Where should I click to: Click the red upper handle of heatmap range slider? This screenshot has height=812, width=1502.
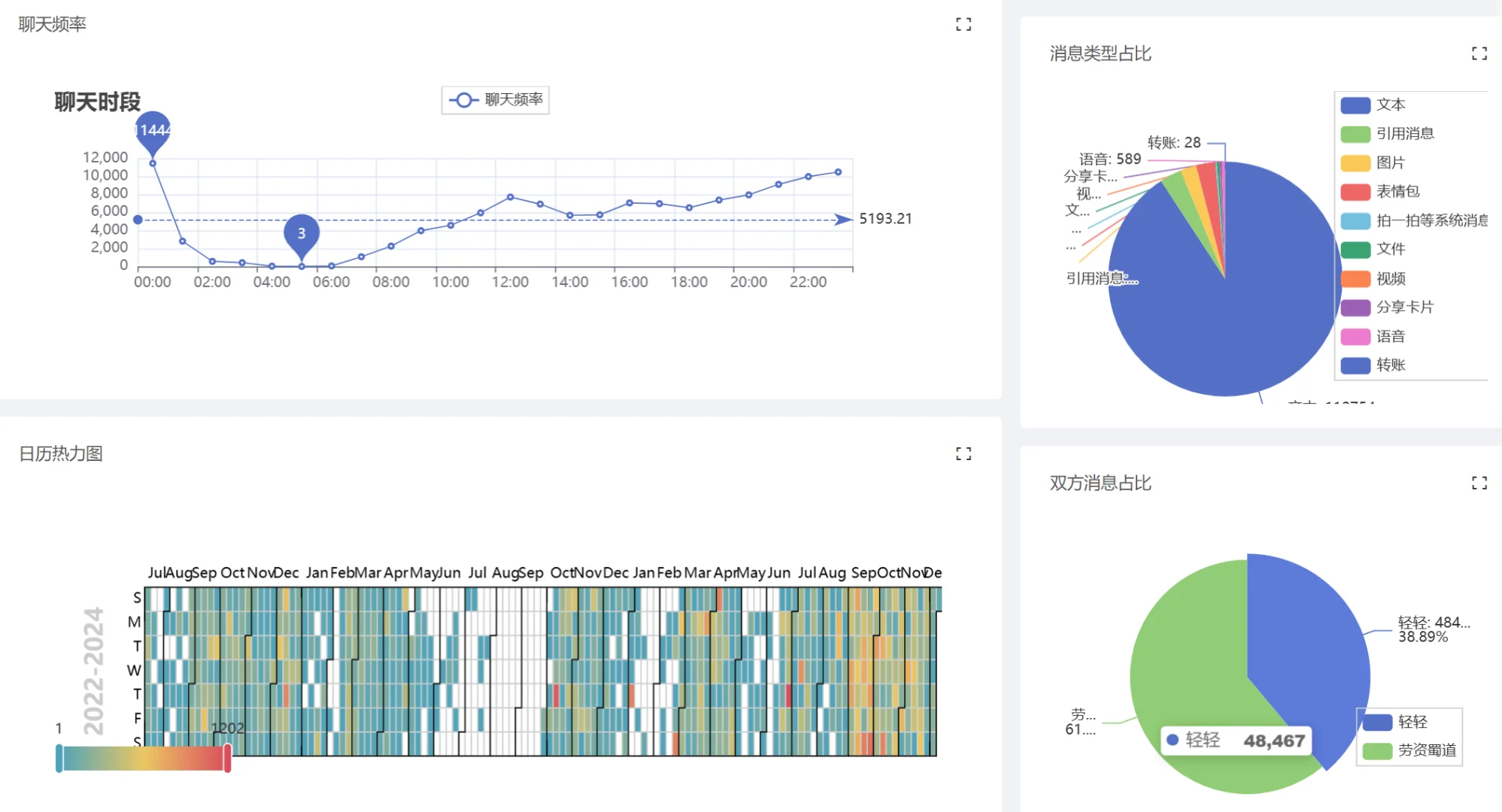(227, 759)
